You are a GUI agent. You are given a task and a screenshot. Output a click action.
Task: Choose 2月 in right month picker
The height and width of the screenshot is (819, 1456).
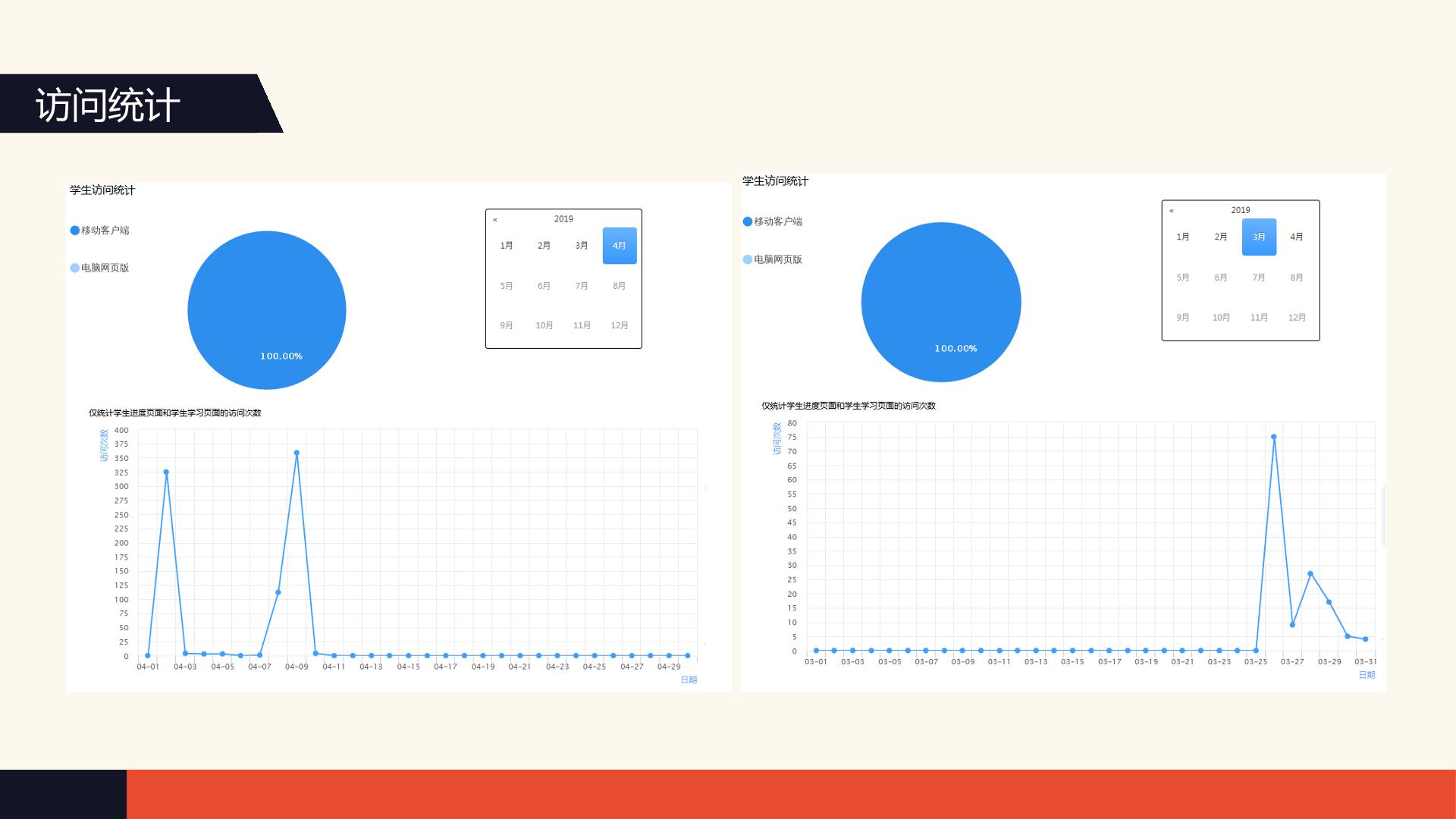[1221, 237]
